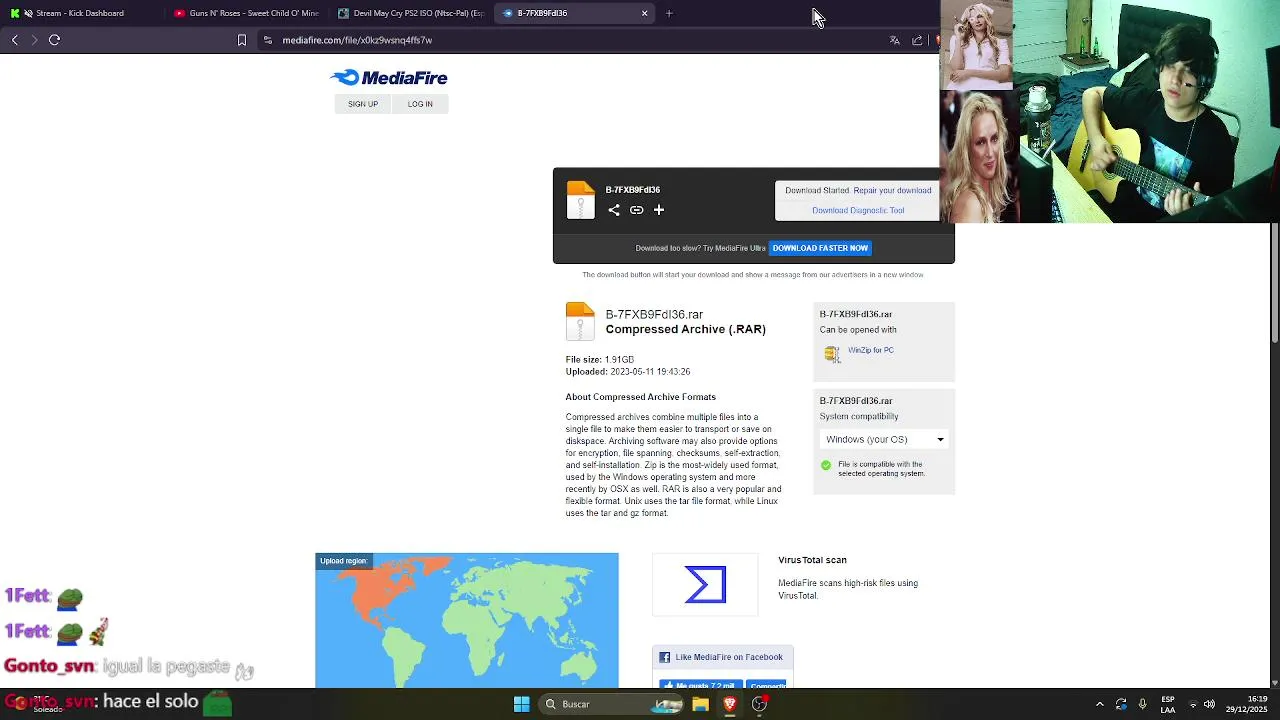Click the sync icon in system tray
The height and width of the screenshot is (720, 1280).
[1121, 704]
